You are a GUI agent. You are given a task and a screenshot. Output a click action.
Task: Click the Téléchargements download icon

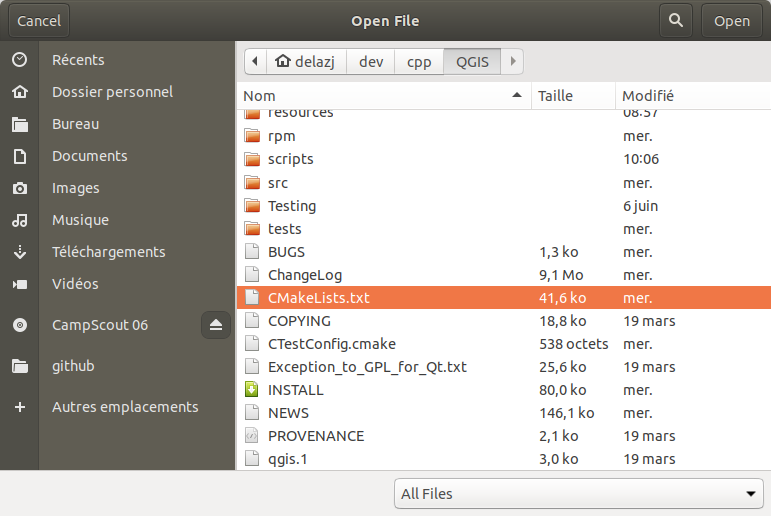(19, 252)
